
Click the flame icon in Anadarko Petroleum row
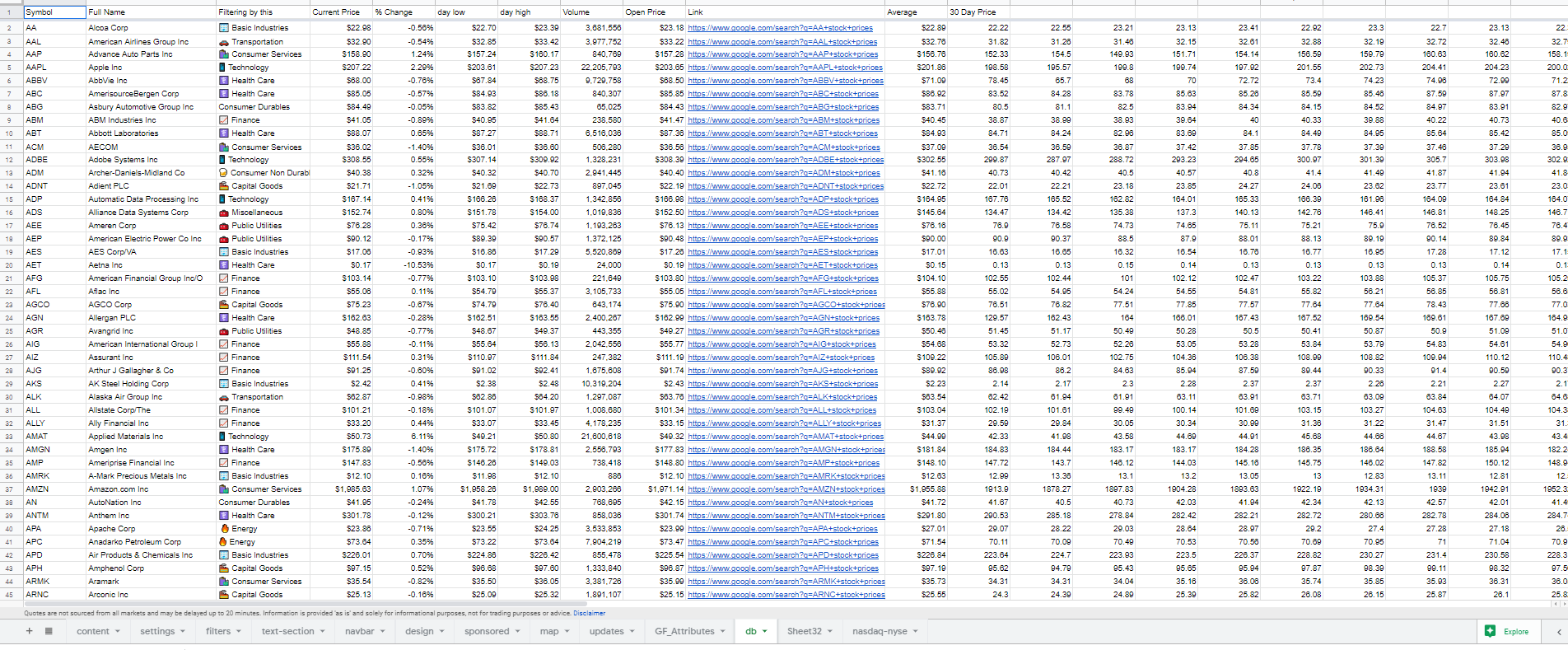click(224, 542)
